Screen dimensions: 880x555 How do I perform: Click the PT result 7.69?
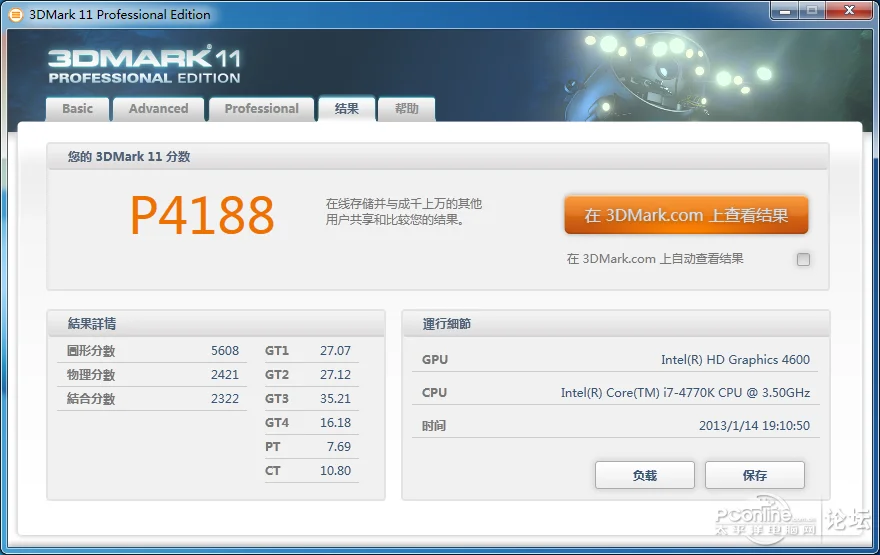339,447
